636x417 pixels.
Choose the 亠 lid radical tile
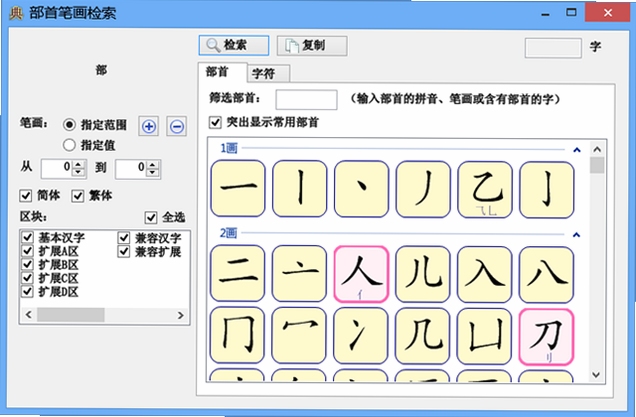pyautogui.click(x=300, y=273)
